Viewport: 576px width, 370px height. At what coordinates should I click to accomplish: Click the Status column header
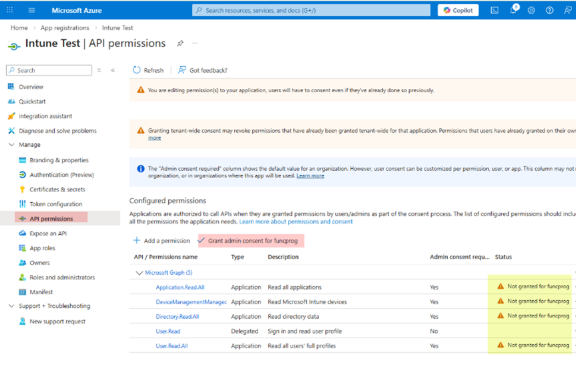[503, 257]
